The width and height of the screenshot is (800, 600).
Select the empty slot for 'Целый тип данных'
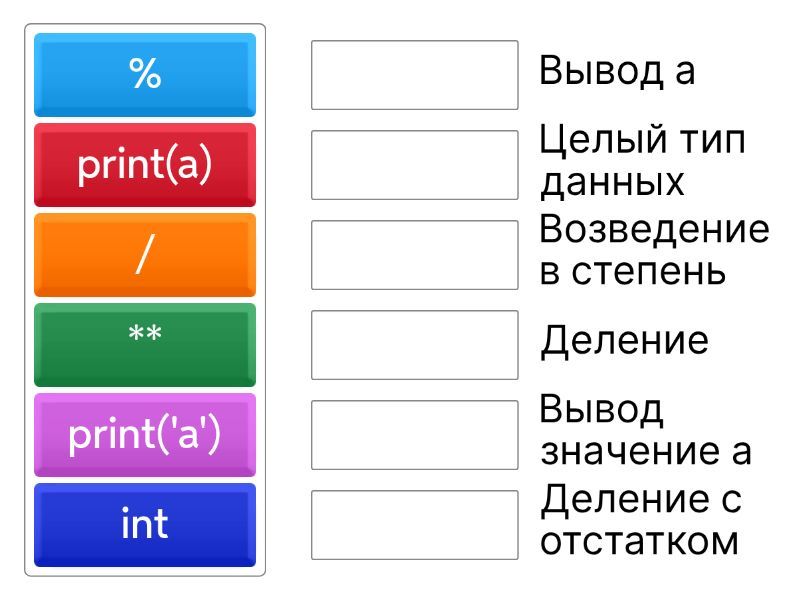pyautogui.click(x=414, y=165)
